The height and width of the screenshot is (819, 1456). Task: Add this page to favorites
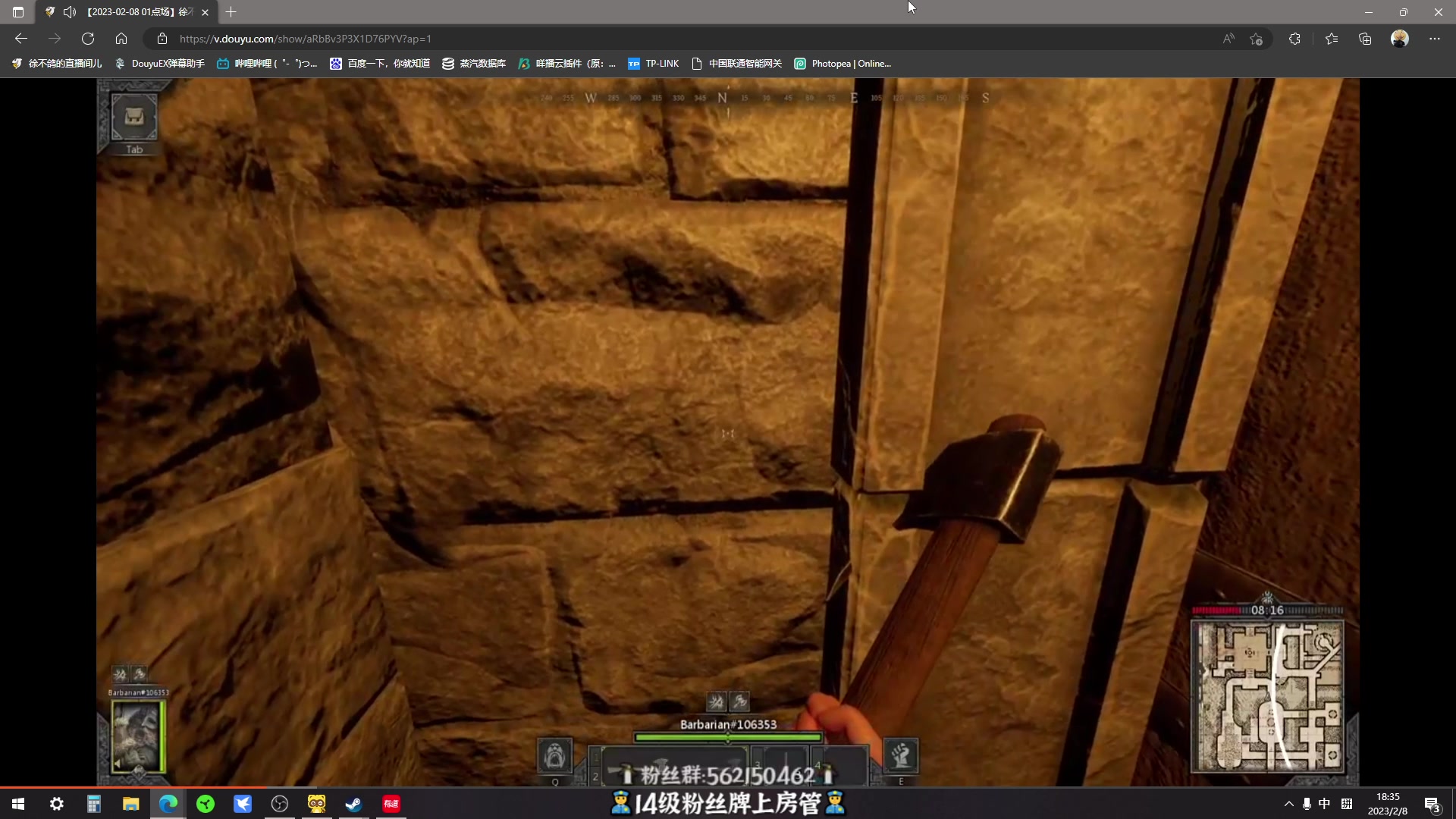1257,39
